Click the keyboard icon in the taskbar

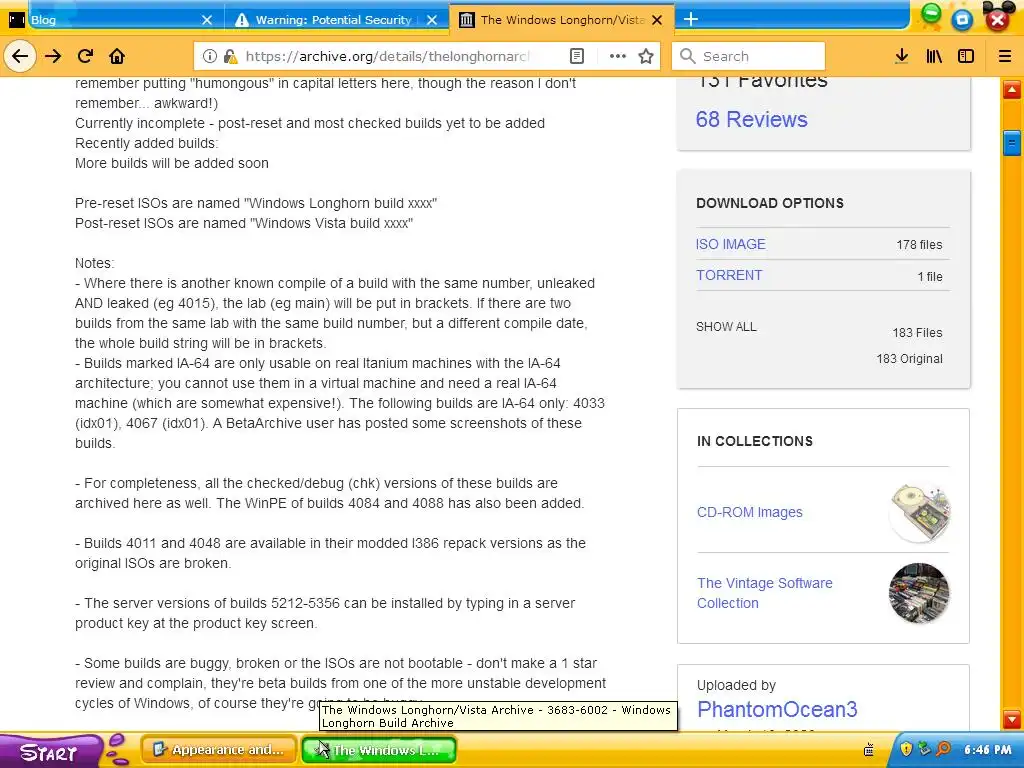(x=869, y=750)
